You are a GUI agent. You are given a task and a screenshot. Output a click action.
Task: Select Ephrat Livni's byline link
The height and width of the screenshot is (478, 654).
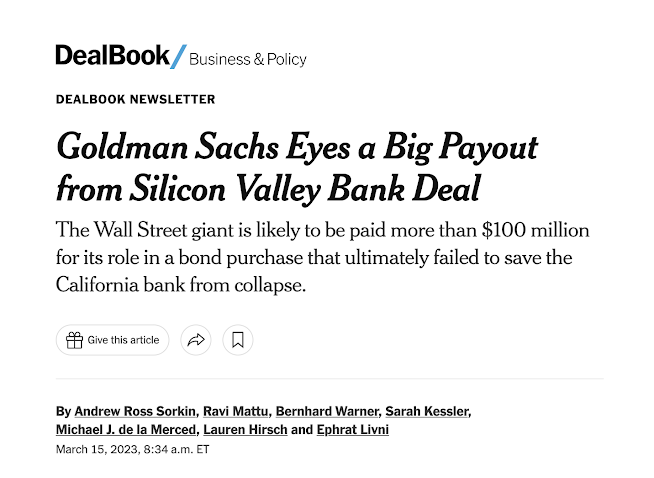pos(353,429)
